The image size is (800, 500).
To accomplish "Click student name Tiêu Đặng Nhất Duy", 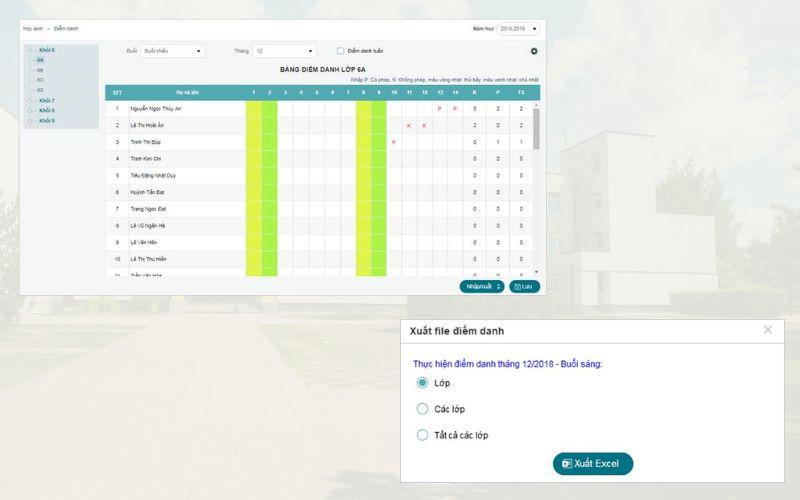I will pyautogui.click(x=153, y=176).
